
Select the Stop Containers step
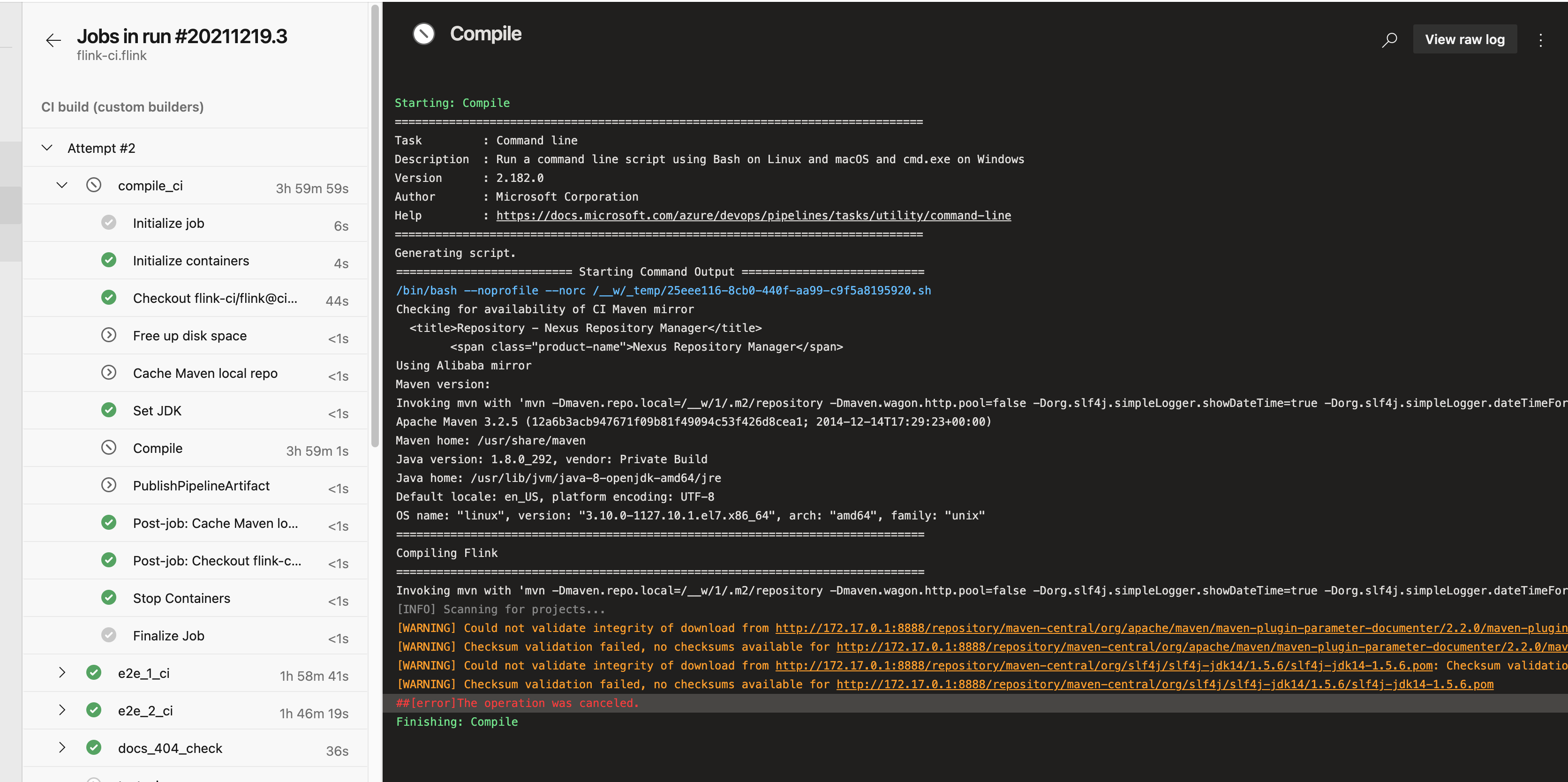pyautogui.click(x=181, y=598)
